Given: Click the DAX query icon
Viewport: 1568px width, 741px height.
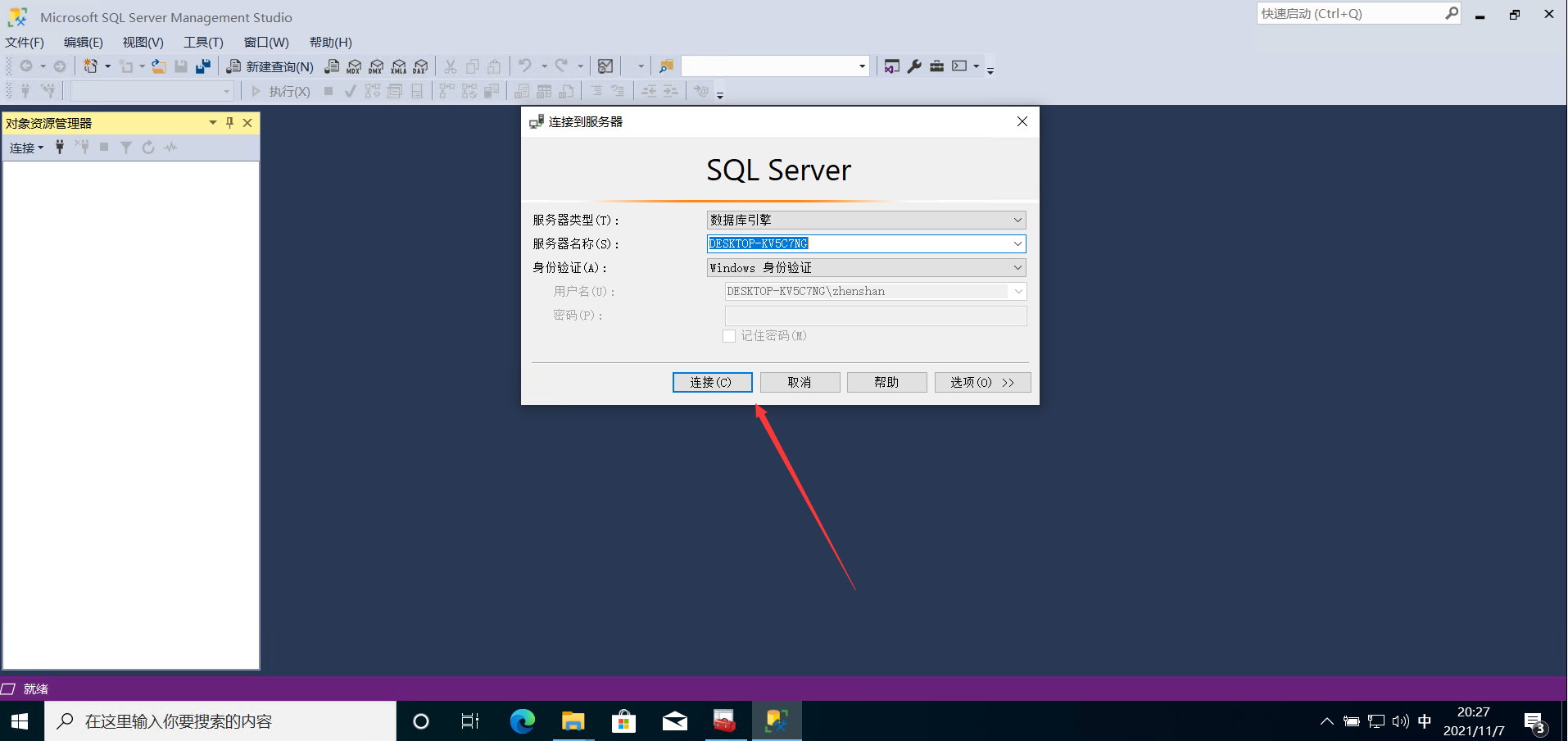Looking at the screenshot, I should [420, 66].
